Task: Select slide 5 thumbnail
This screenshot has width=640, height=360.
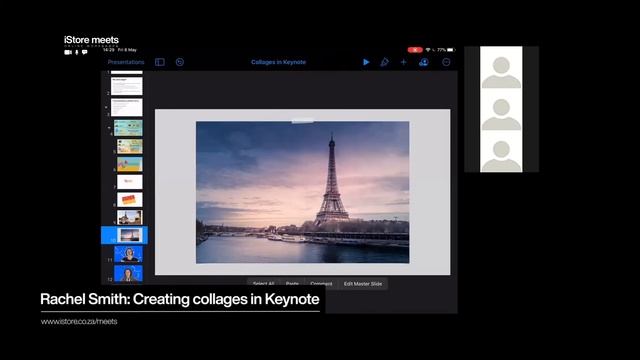Action: pyautogui.click(x=130, y=146)
